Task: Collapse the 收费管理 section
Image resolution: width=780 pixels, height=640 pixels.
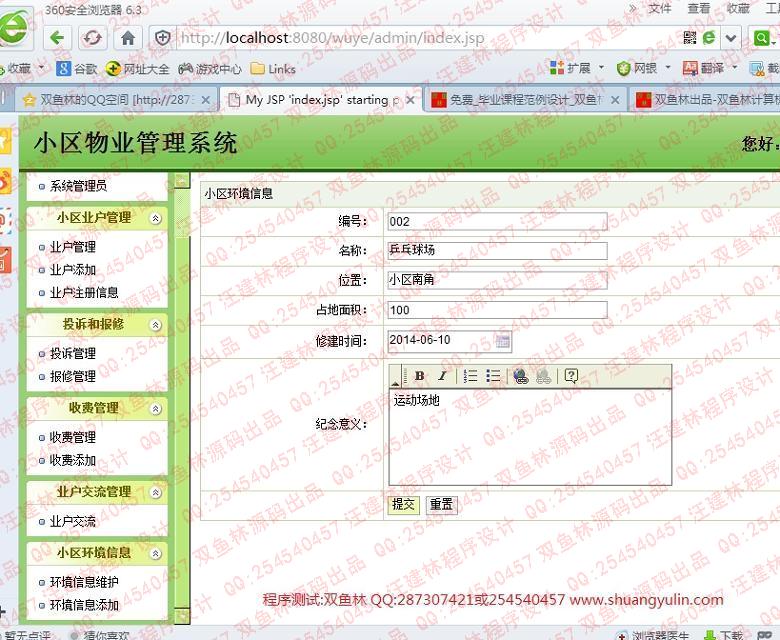Action: coord(156,409)
